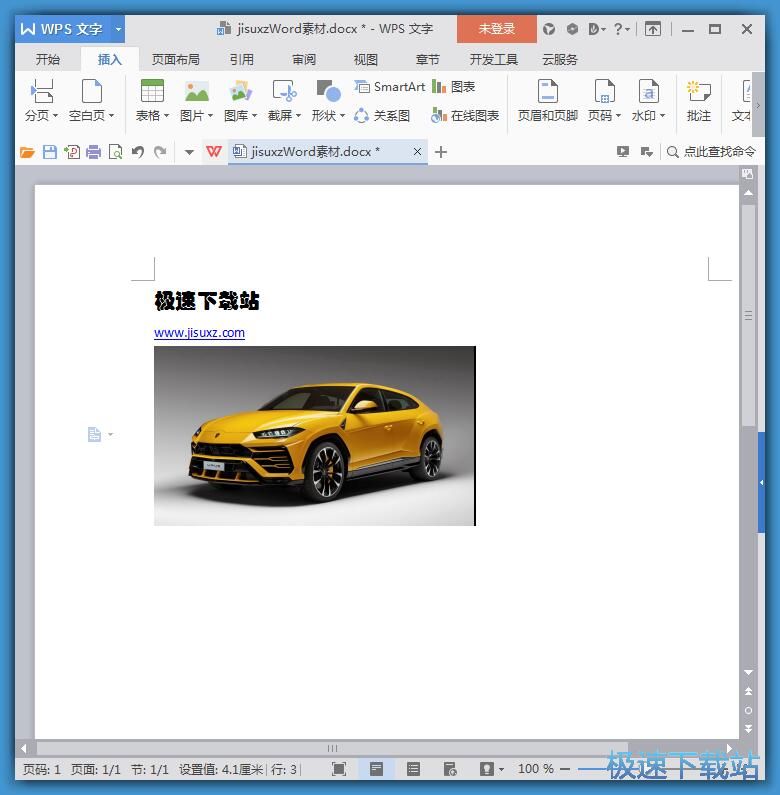Open a file using the folder icon
The image size is (780, 795).
(27, 152)
